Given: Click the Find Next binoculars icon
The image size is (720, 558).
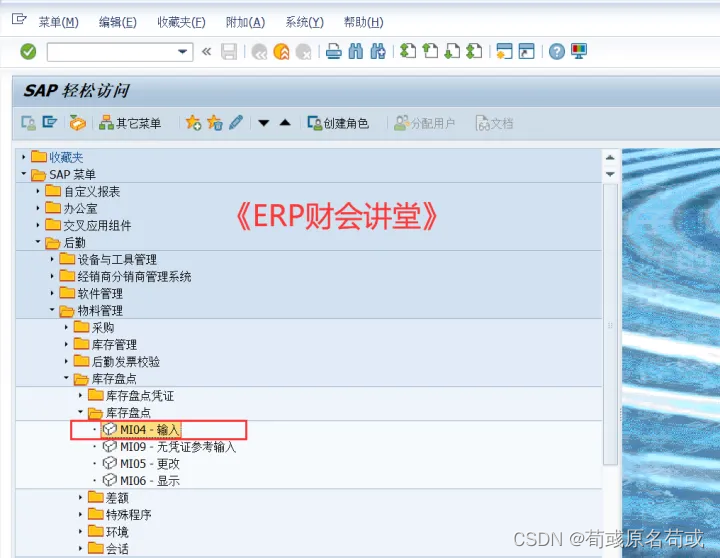Looking at the screenshot, I should [x=378, y=51].
